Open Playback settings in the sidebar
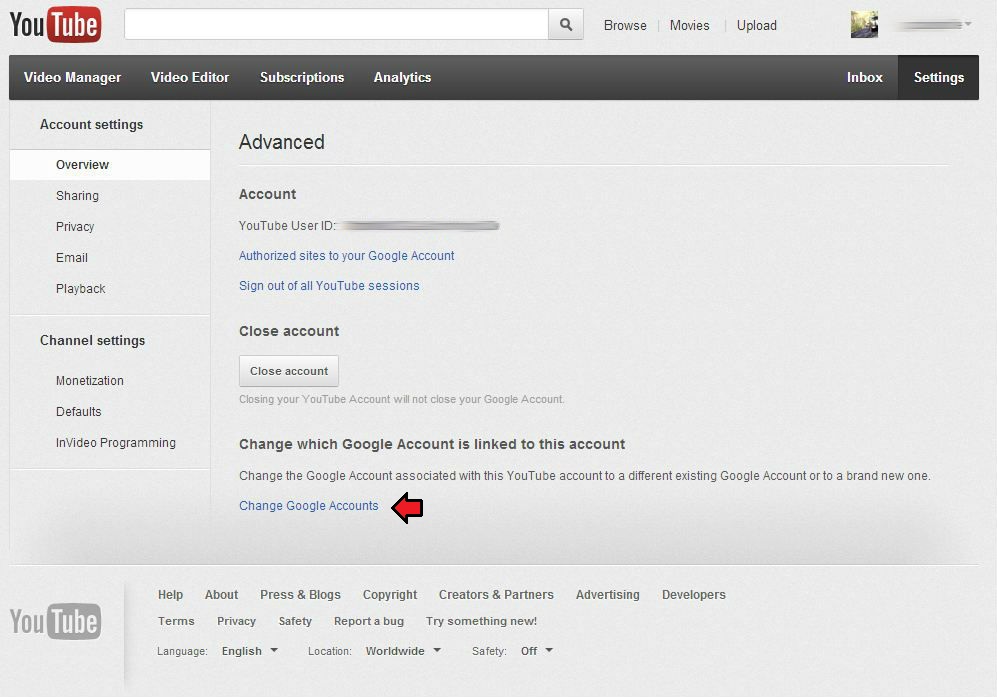The height and width of the screenshot is (697, 997). point(80,289)
